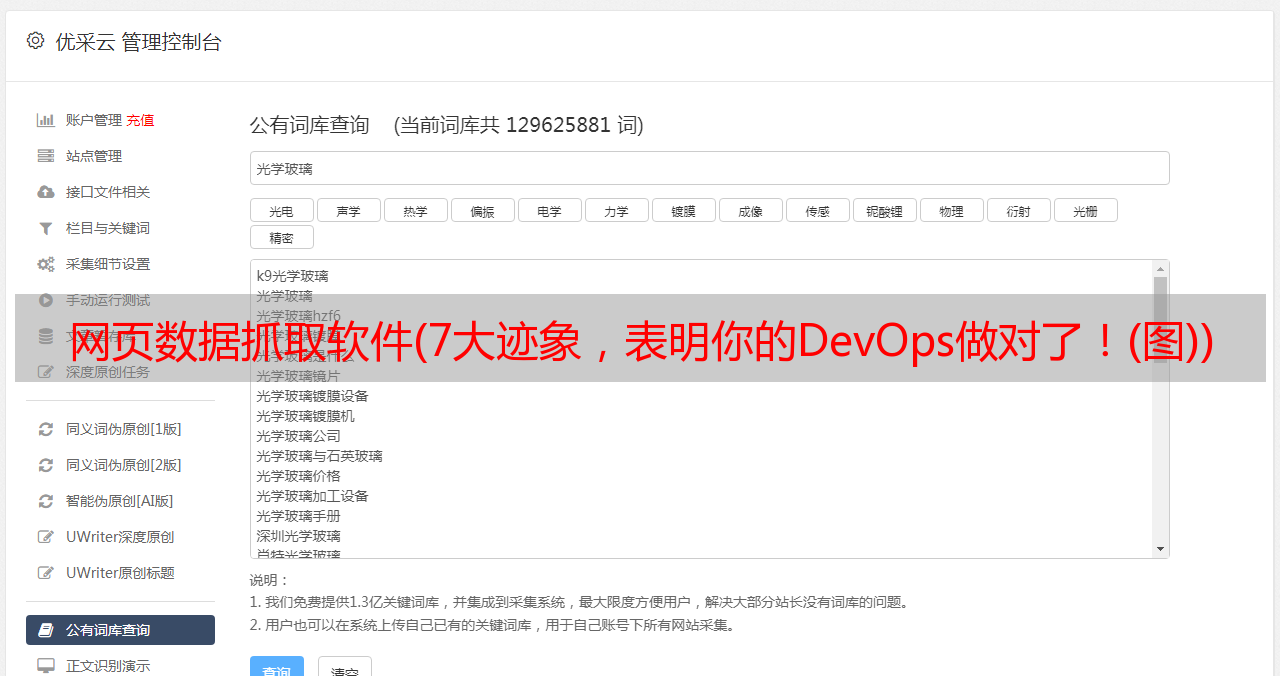Click the results list scrollbar down arrow
This screenshot has height=676, width=1280.
point(1160,549)
